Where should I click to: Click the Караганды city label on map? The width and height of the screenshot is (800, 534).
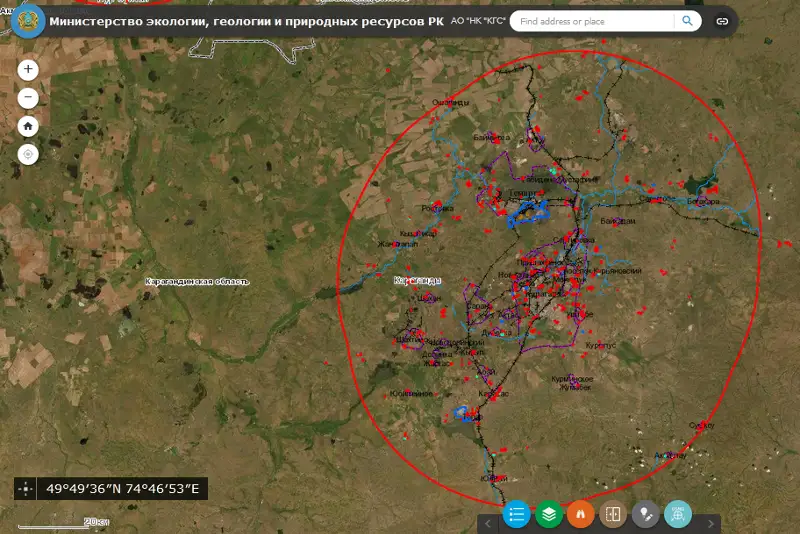(418, 280)
